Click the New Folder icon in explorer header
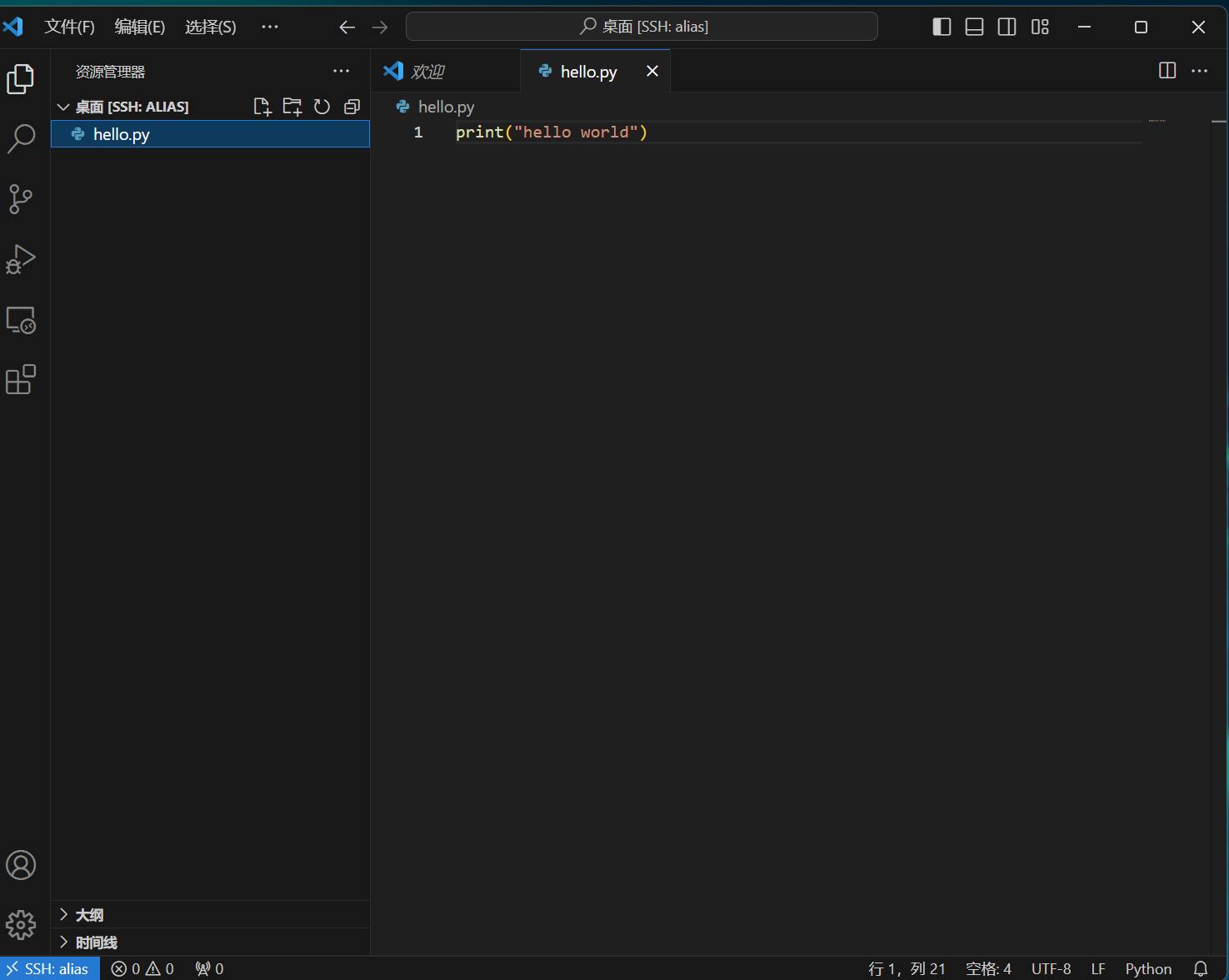Screen dimensions: 1229x980 coord(292,107)
